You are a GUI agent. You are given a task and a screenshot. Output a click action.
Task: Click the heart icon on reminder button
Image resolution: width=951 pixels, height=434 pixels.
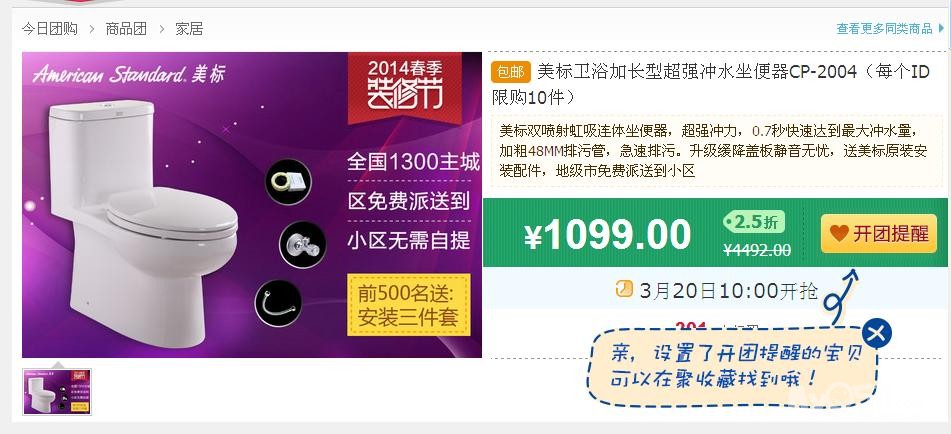[839, 233]
